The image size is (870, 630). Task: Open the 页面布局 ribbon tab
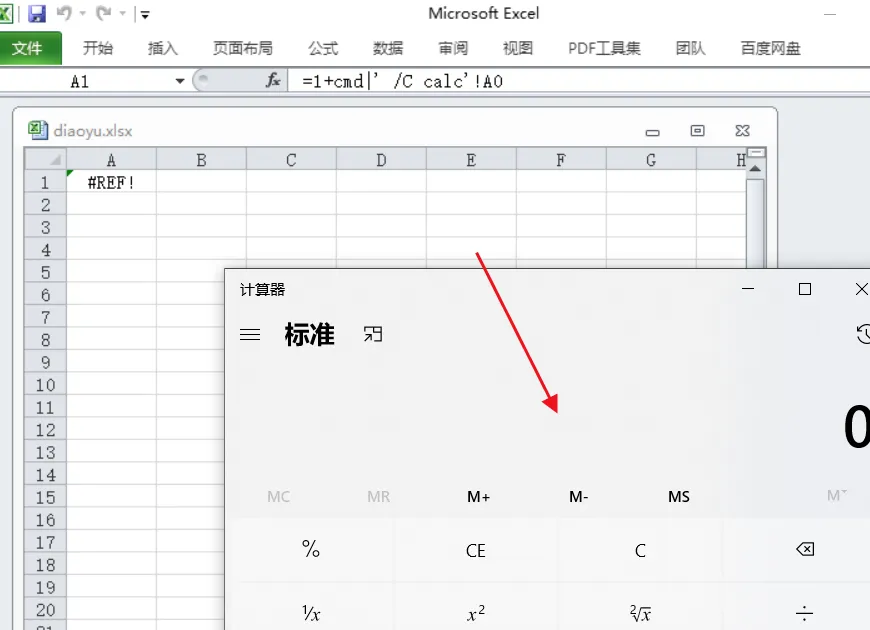point(243,48)
